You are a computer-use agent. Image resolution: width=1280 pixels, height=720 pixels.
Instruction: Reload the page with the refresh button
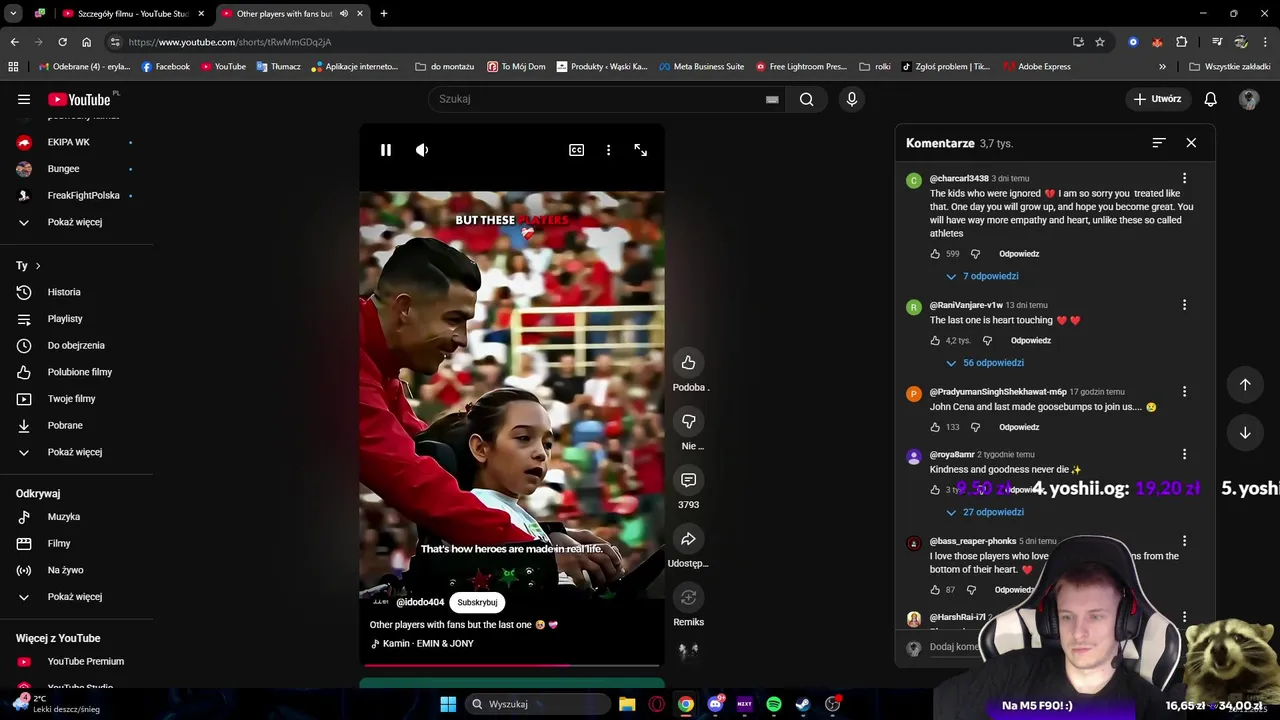point(62,42)
